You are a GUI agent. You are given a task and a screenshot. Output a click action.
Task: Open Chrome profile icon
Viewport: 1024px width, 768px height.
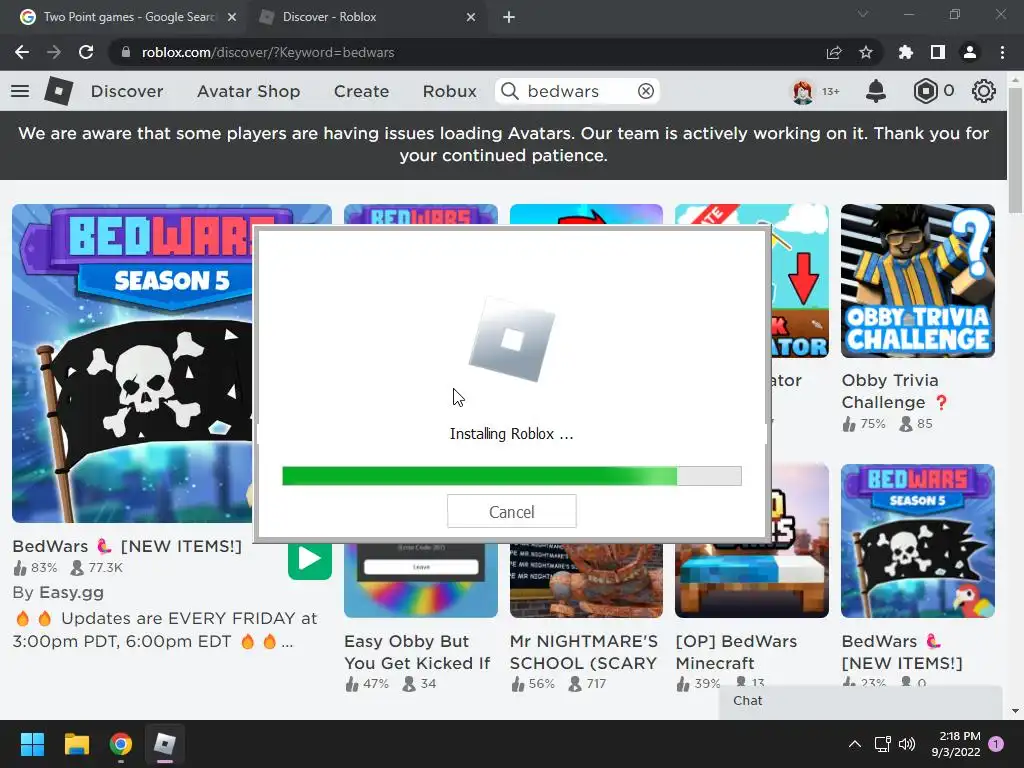coord(970,52)
